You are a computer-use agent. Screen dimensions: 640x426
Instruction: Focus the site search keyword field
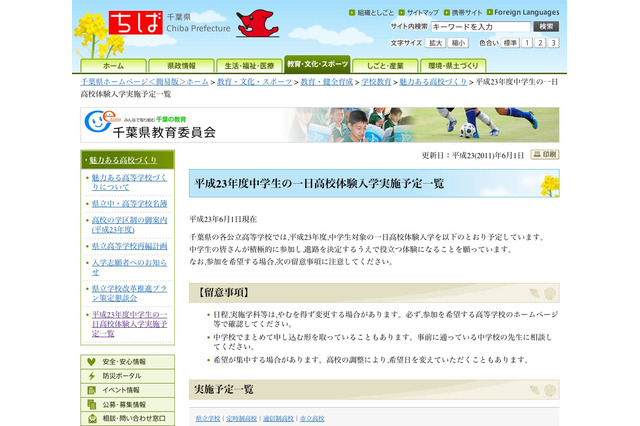tap(481, 27)
